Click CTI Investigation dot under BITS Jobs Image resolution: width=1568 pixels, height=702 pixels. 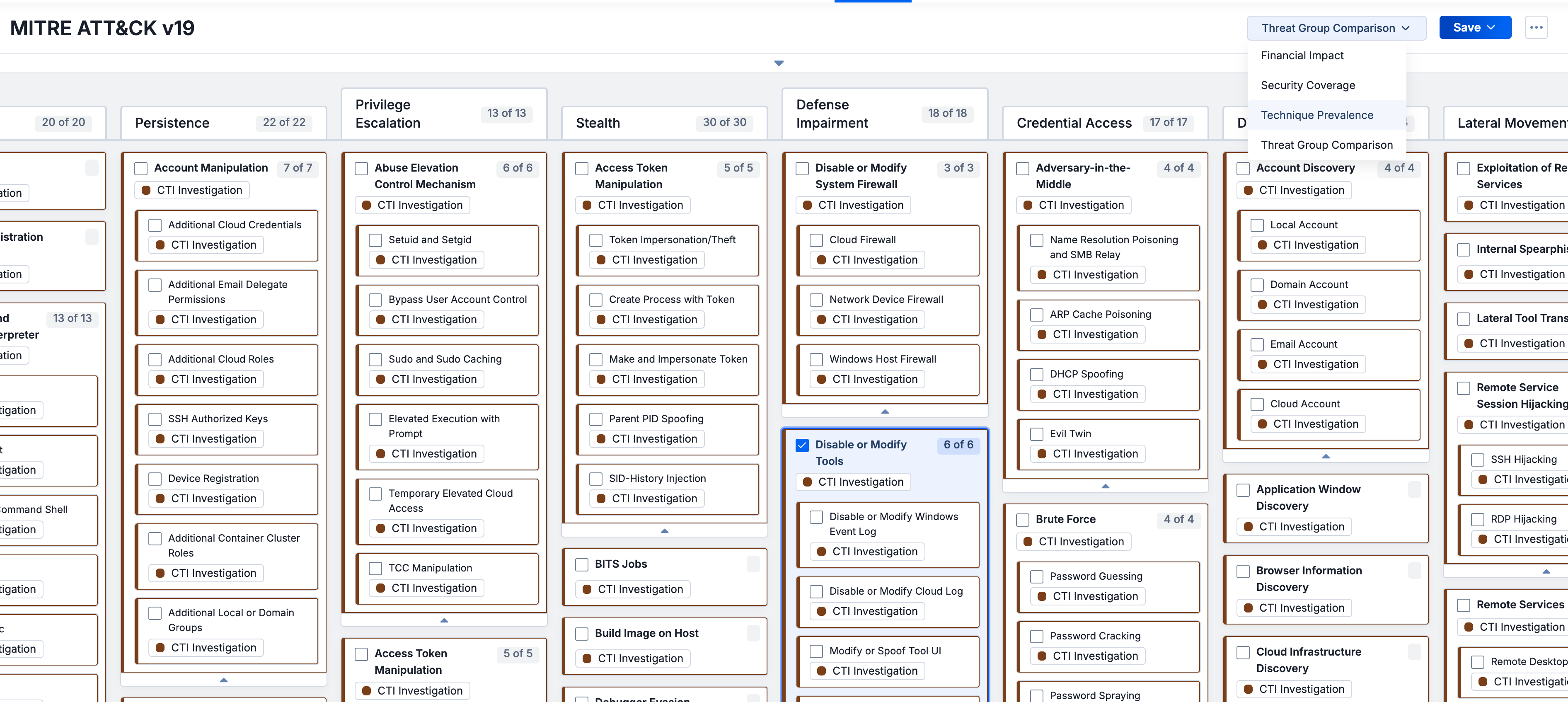587,589
